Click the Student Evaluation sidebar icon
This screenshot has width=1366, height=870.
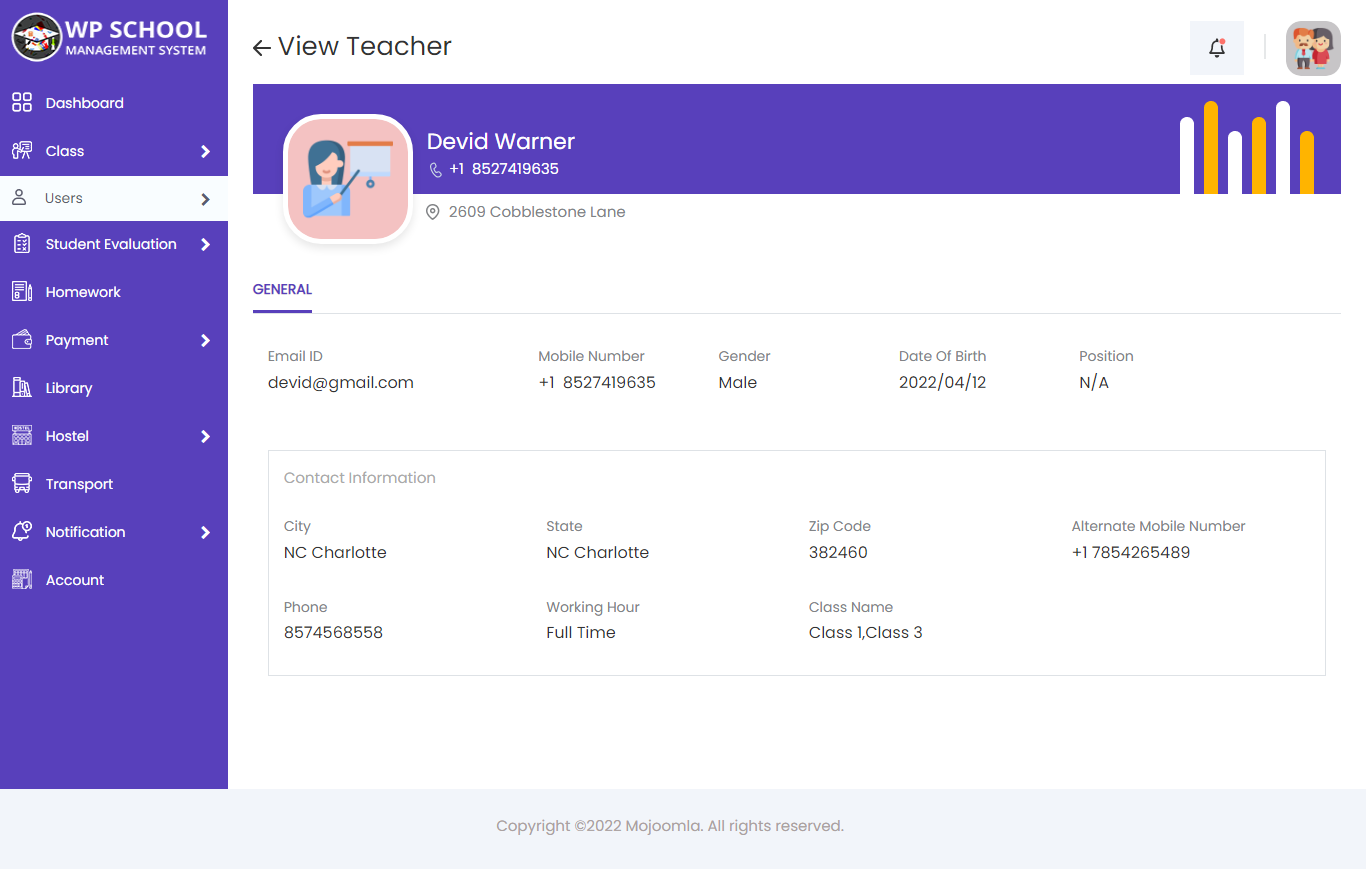pos(22,243)
